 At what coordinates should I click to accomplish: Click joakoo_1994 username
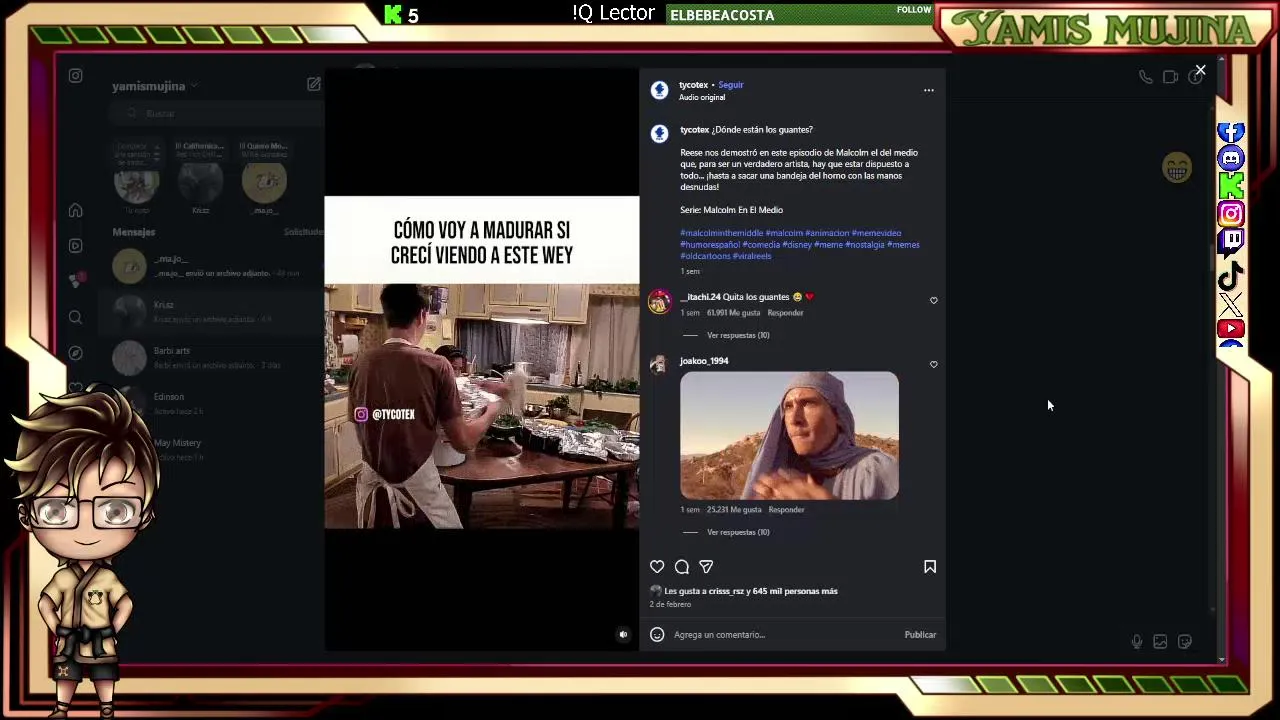tap(704, 361)
